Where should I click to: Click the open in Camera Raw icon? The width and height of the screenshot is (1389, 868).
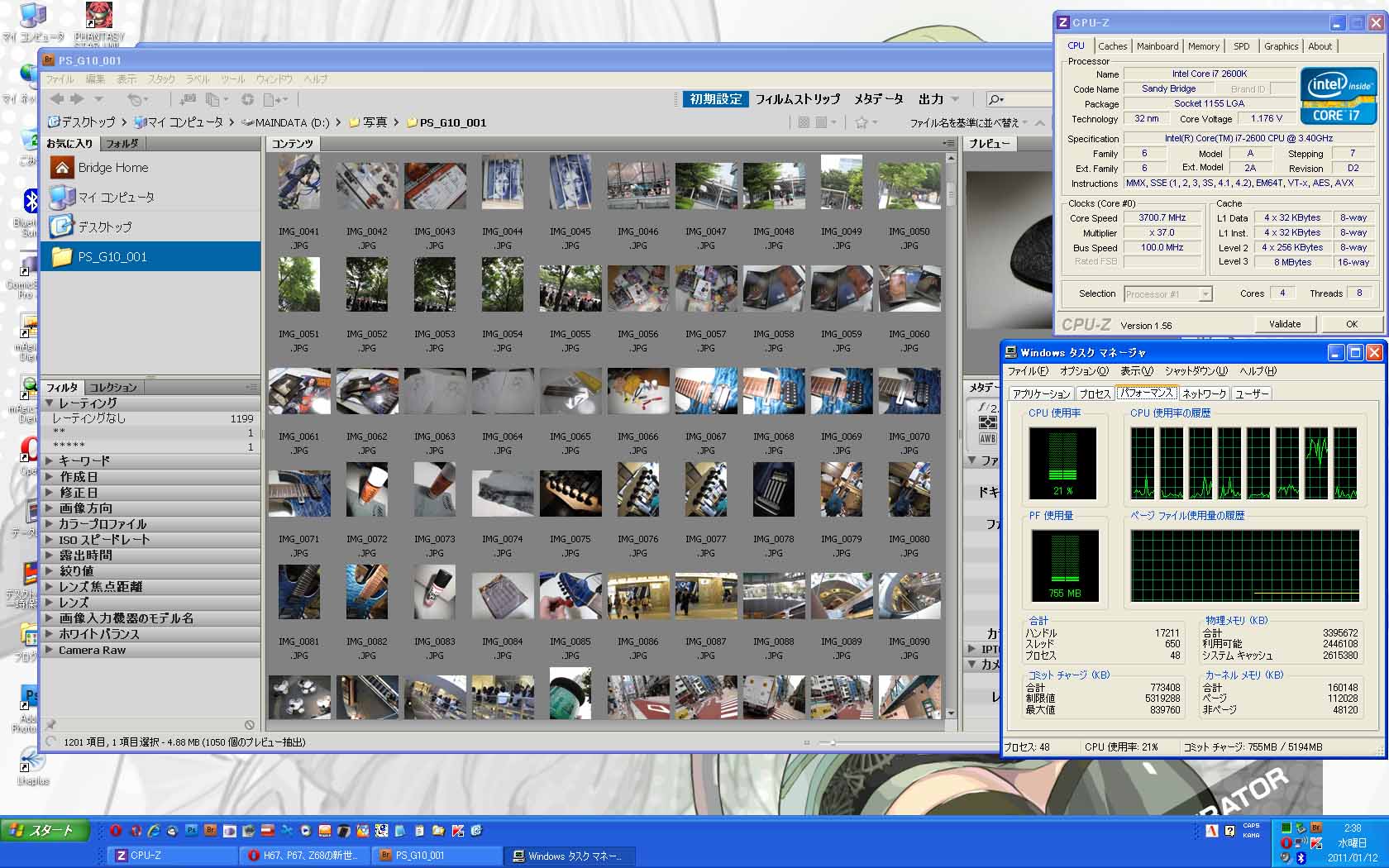pyautogui.click(x=247, y=99)
